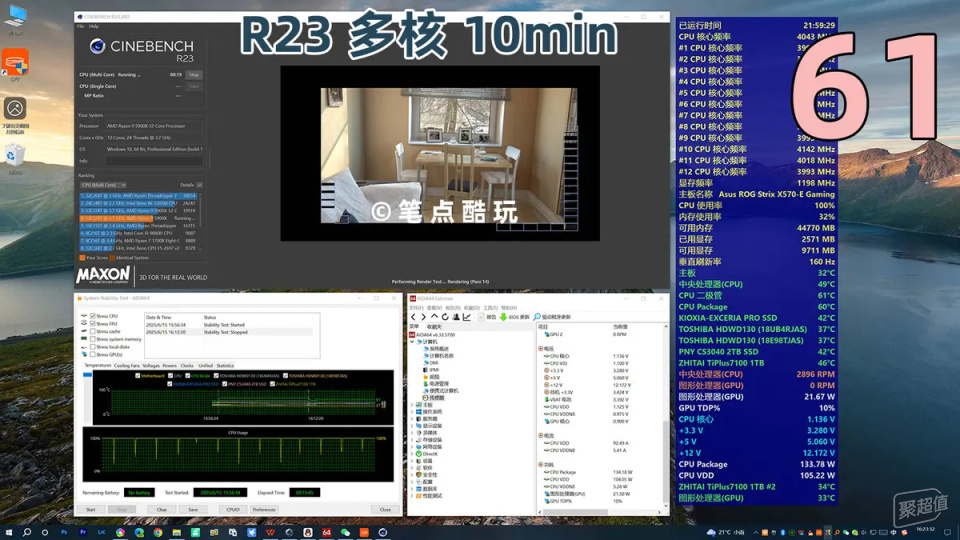Open Lightroom Classic from the taskbar
Viewport: 960px width, 540px height.
click(x=102, y=533)
